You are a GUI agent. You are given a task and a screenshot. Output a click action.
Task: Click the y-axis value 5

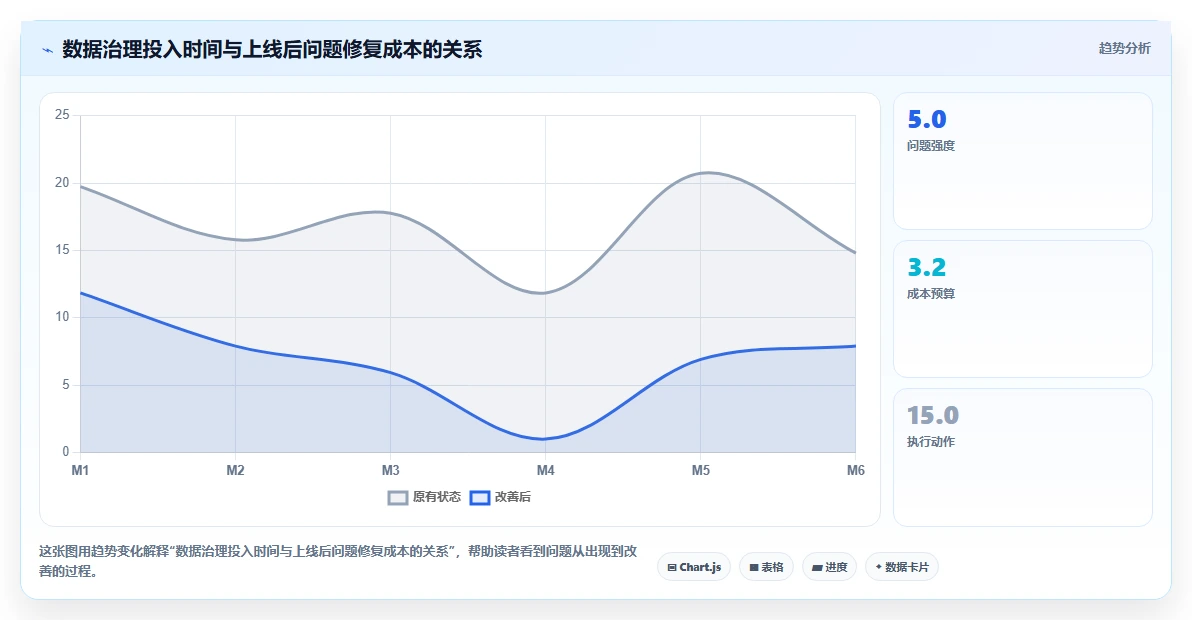(65, 384)
